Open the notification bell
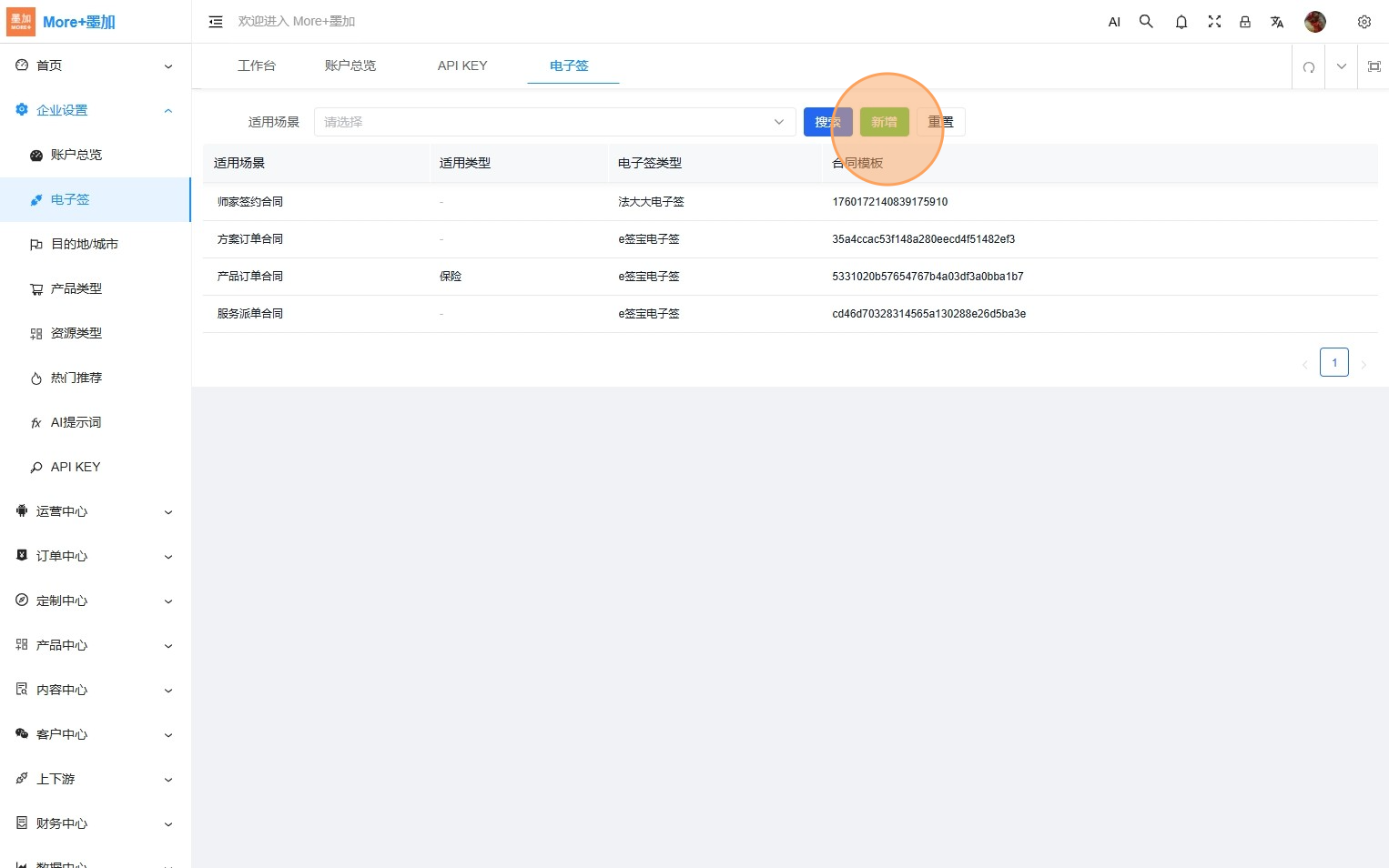 1181,22
